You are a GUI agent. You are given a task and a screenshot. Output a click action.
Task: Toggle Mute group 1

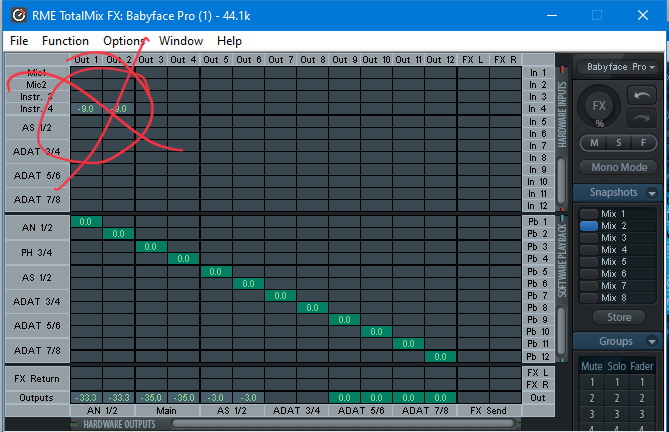point(592,382)
